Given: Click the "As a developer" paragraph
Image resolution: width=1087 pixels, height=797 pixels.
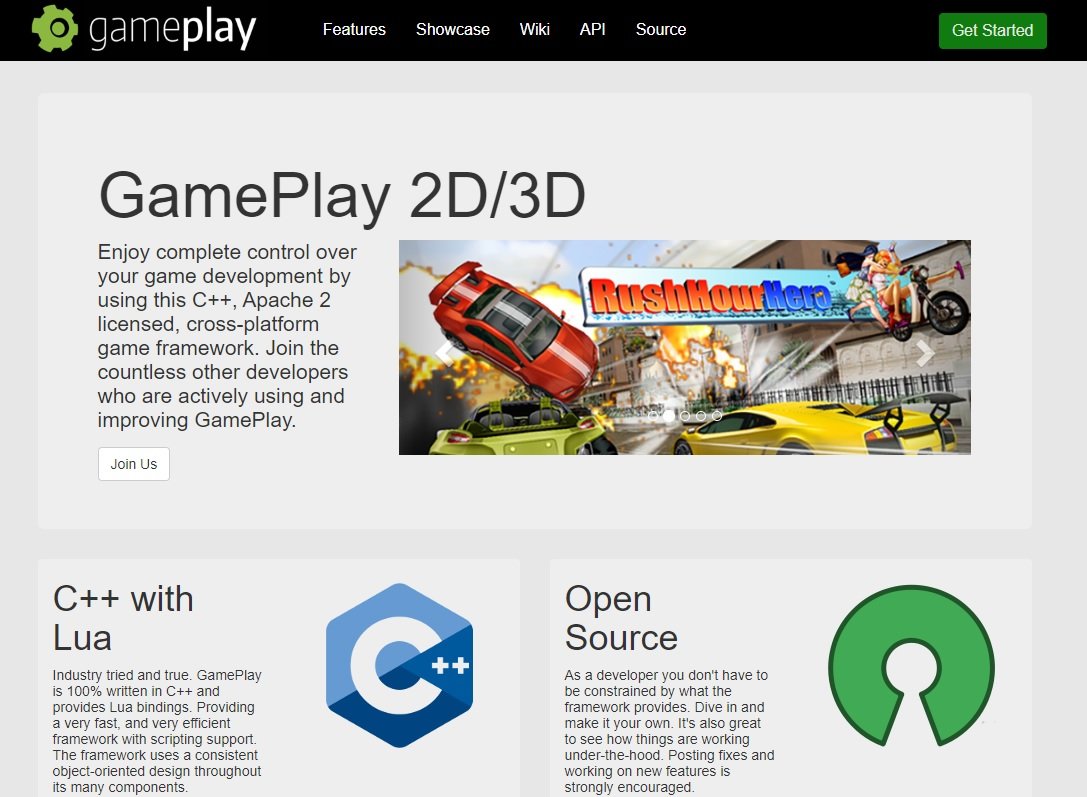Looking at the screenshot, I should click(x=669, y=731).
